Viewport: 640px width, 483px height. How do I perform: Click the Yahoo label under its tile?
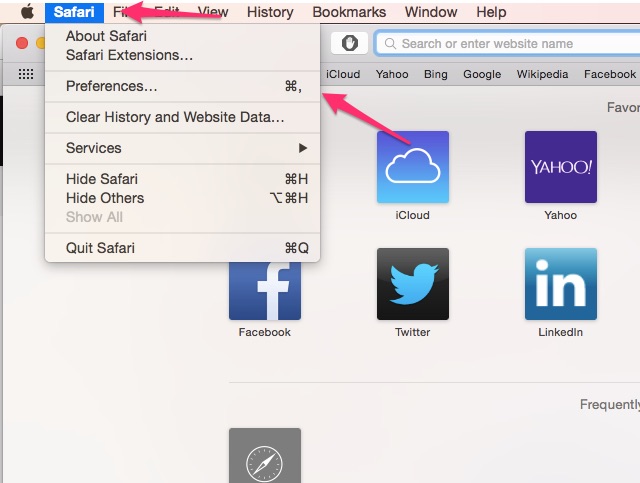[560, 215]
